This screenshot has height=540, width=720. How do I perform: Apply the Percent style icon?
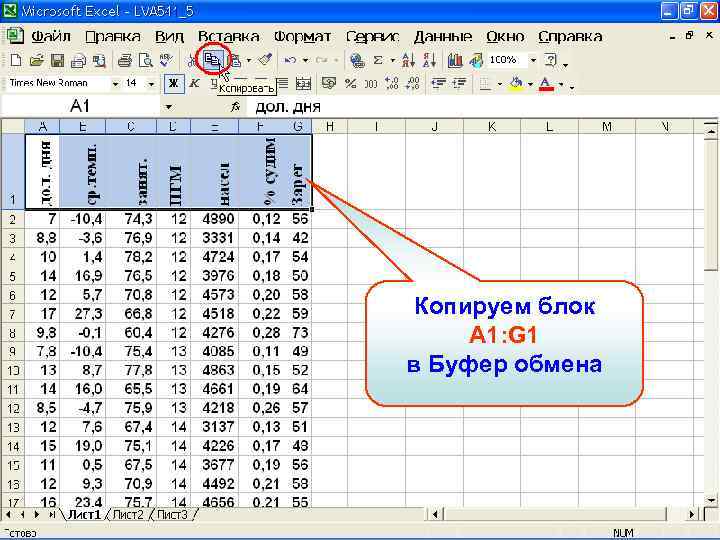point(350,84)
